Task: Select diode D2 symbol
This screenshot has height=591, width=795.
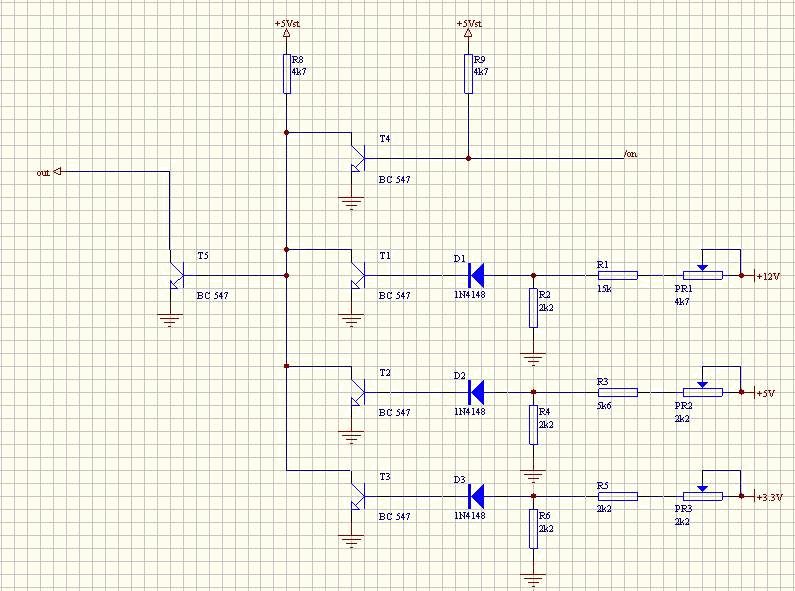Action: (476, 393)
